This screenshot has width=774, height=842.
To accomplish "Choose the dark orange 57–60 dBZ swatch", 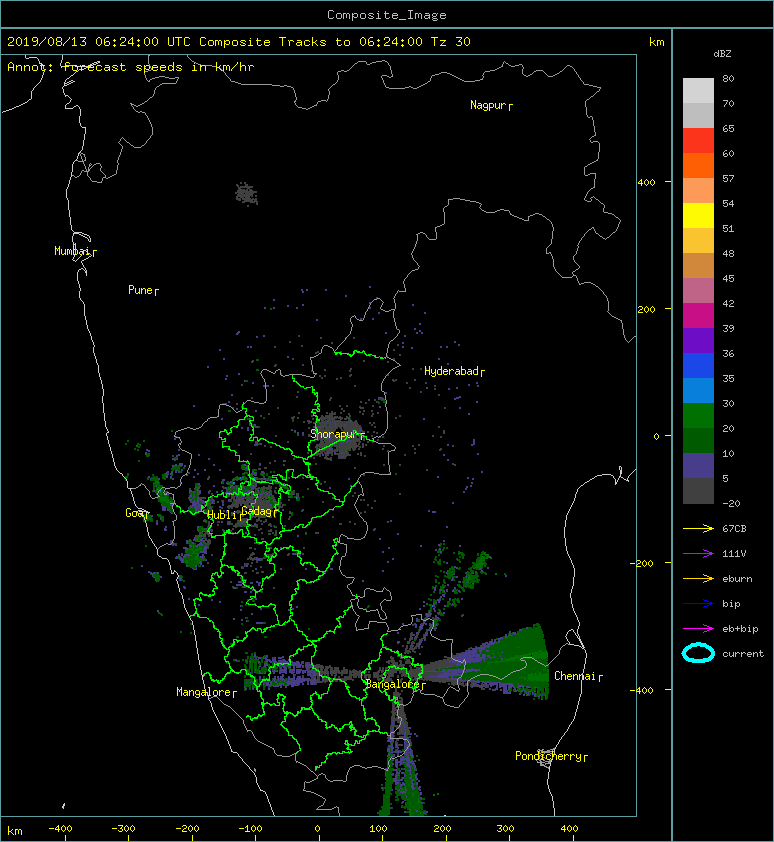I will coord(698,165).
